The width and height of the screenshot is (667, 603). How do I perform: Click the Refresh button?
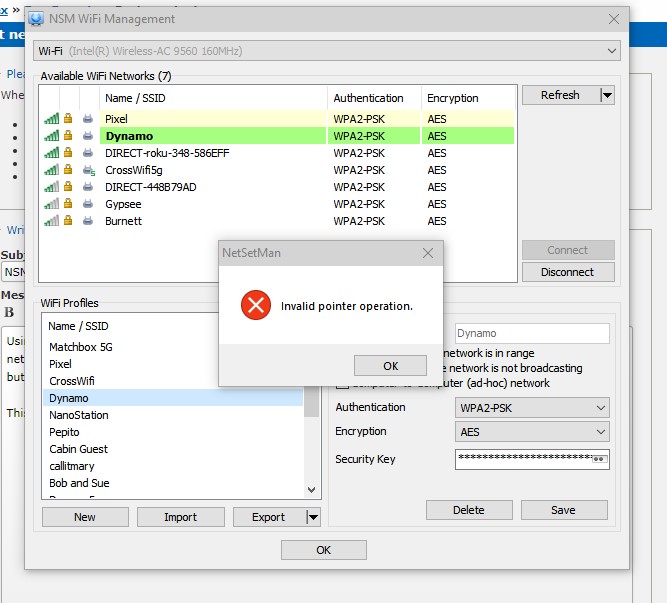[560, 95]
